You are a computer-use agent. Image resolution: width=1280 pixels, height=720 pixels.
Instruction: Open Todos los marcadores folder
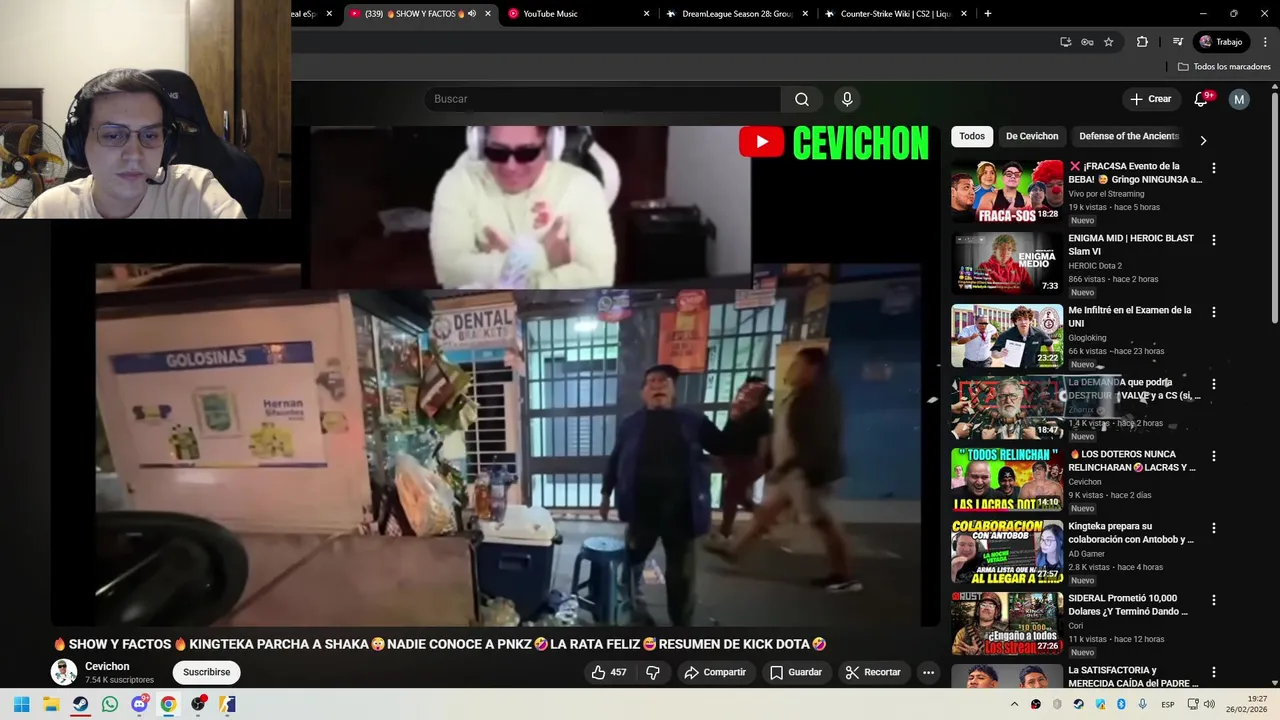[1224, 67]
